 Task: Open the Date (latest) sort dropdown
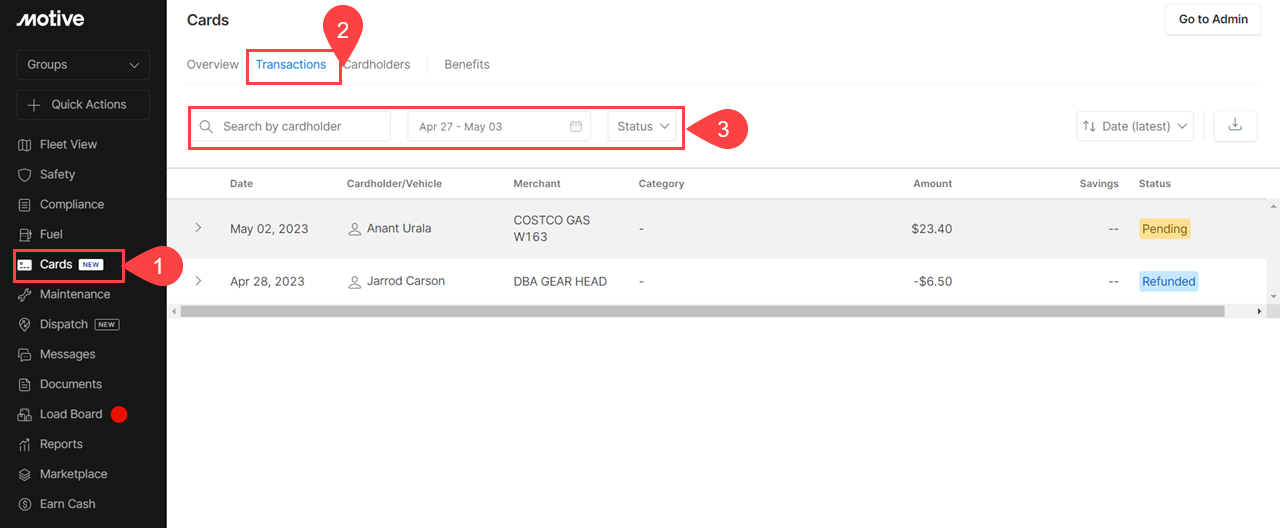click(x=1135, y=126)
